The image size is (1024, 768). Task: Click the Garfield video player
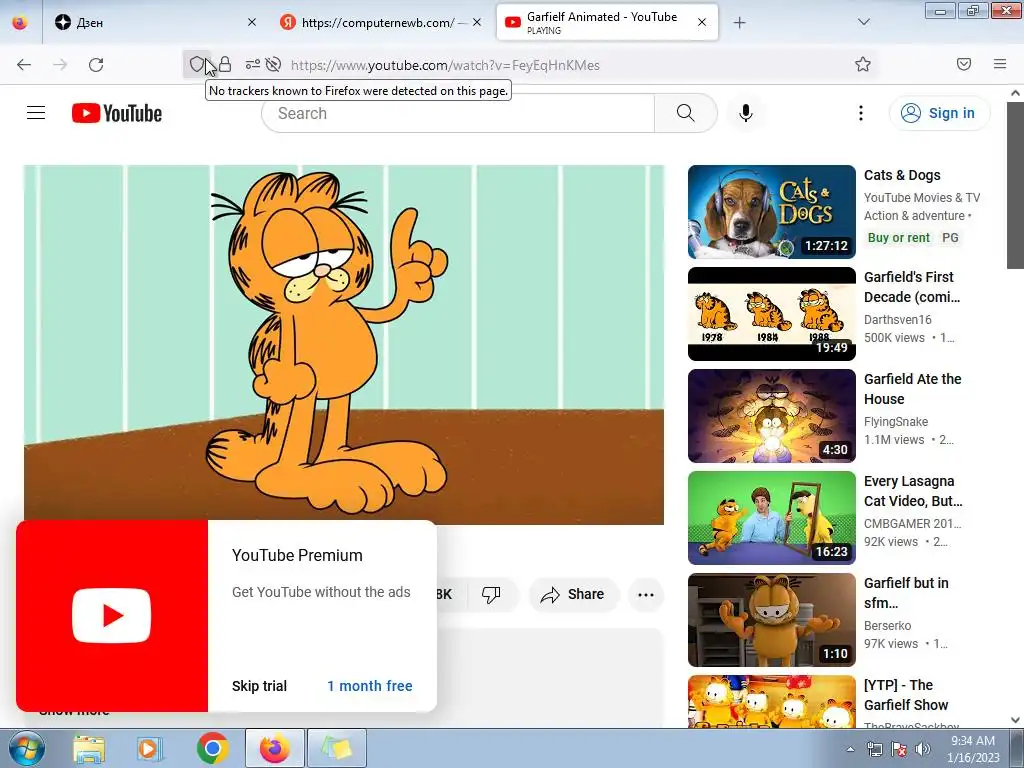tap(344, 344)
